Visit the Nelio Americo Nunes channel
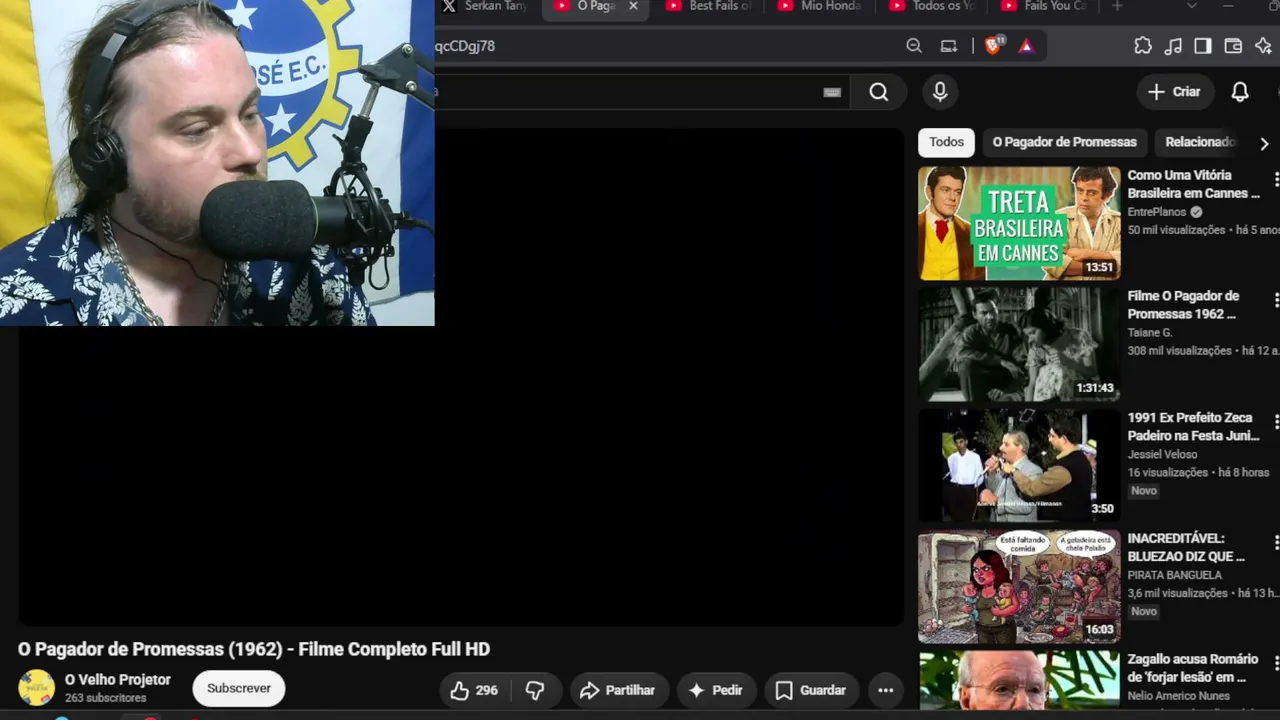The height and width of the screenshot is (720, 1280). (x=1180, y=696)
